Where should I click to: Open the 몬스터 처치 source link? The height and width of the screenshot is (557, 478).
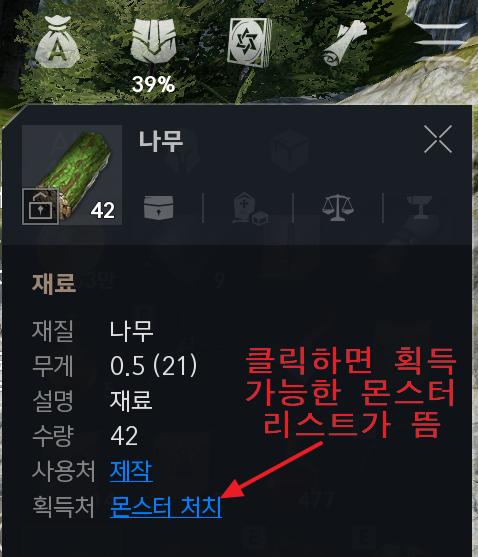point(166,506)
